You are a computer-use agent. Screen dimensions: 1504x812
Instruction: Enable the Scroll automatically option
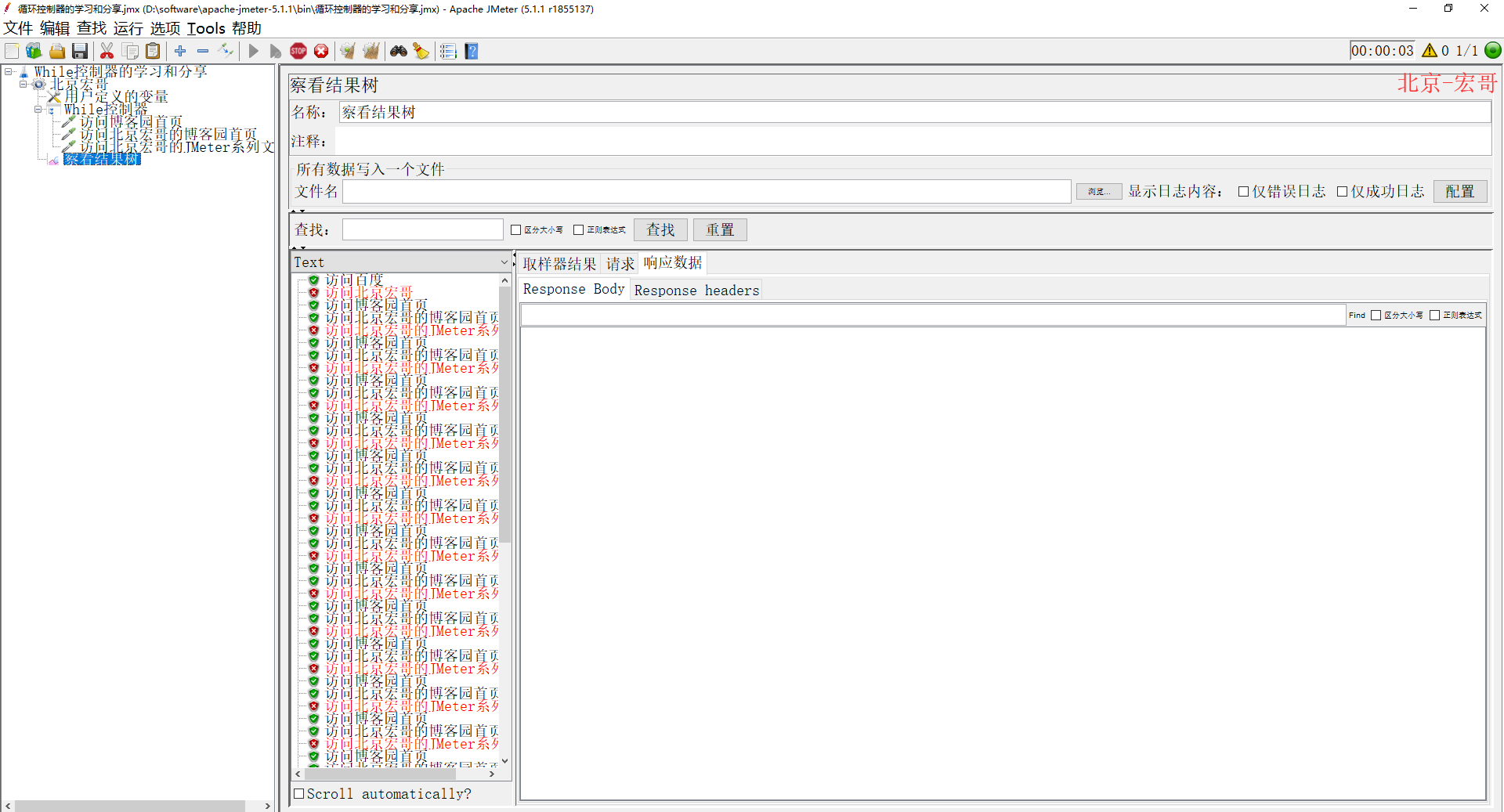[x=298, y=794]
